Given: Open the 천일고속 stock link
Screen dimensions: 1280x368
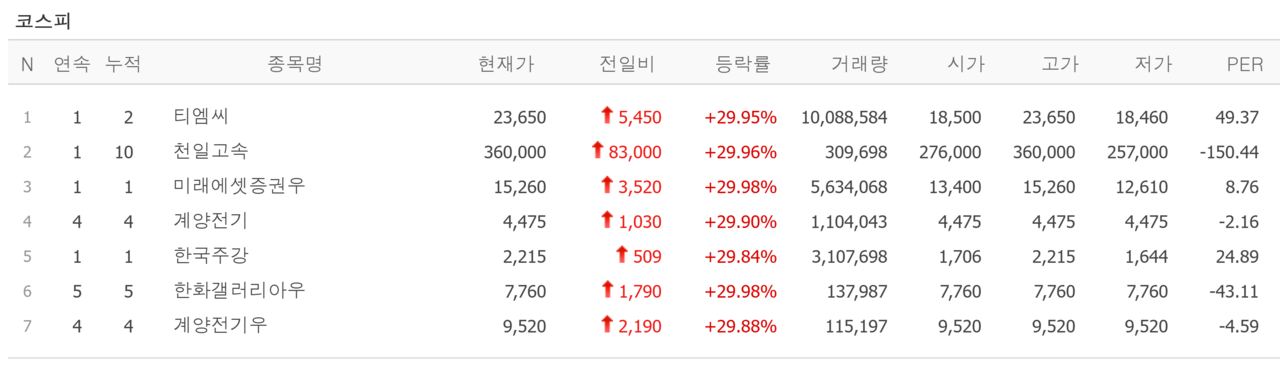Looking at the screenshot, I should click(210, 151).
